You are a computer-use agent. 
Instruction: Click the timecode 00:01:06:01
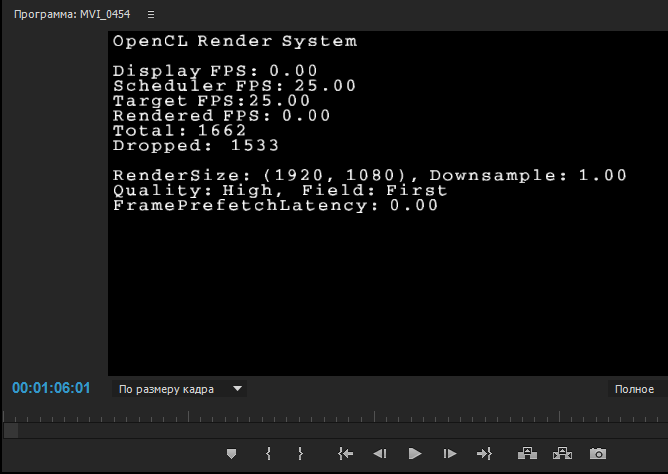51,388
